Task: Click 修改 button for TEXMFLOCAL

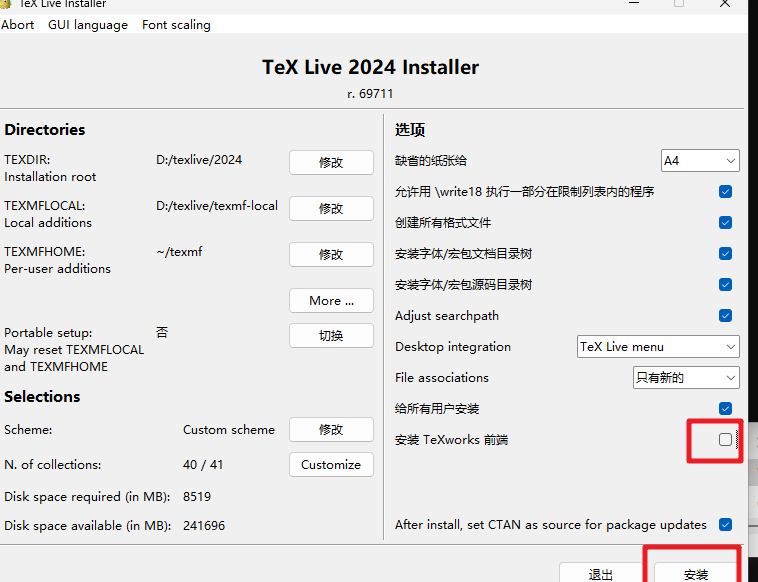Action: 331,208
